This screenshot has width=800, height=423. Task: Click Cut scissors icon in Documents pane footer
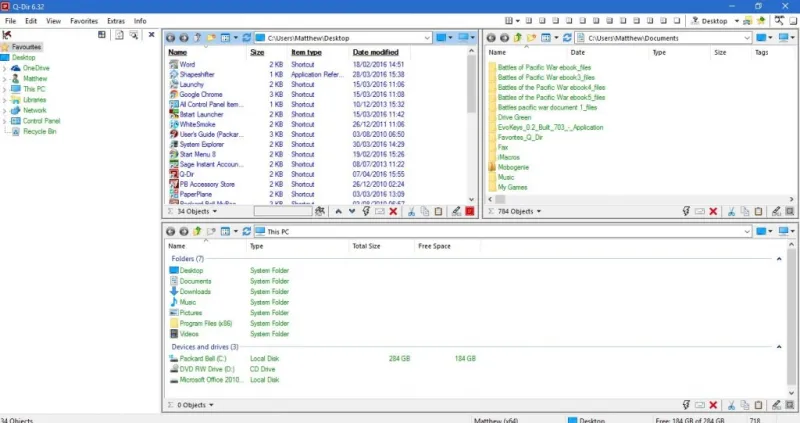point(731,211)
